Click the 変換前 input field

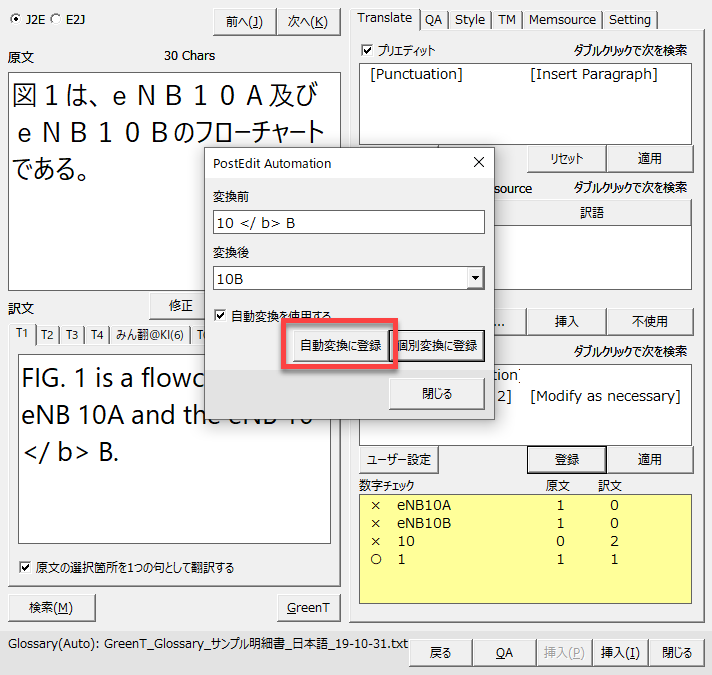349,222
